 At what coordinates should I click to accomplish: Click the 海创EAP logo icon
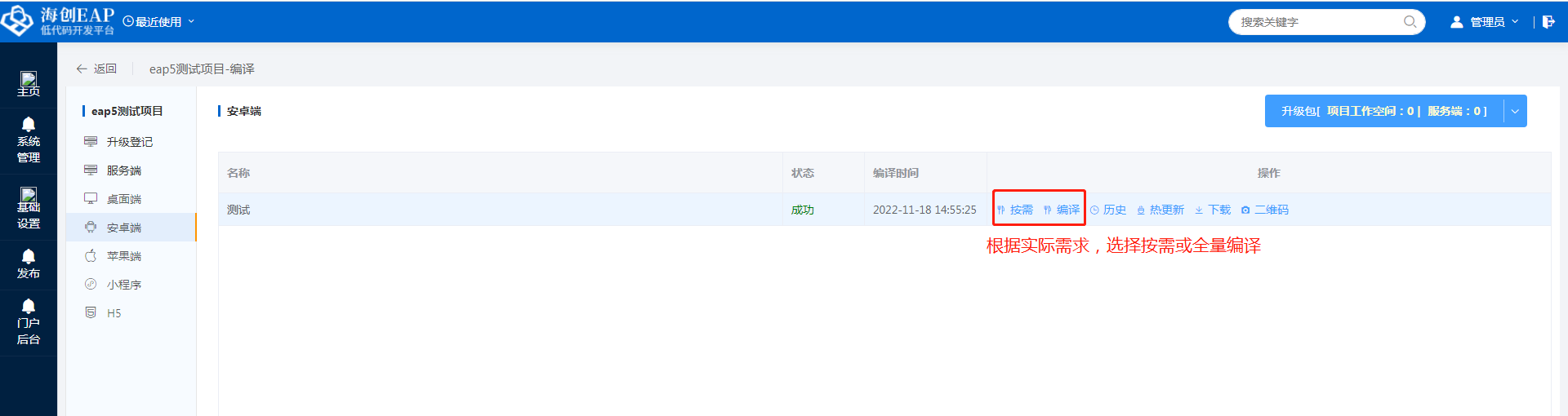point(17,21)
